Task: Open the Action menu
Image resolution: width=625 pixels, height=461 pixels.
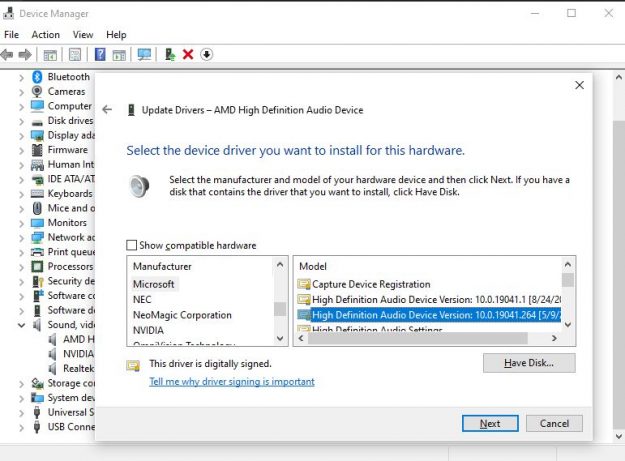Action: [45, 35]
